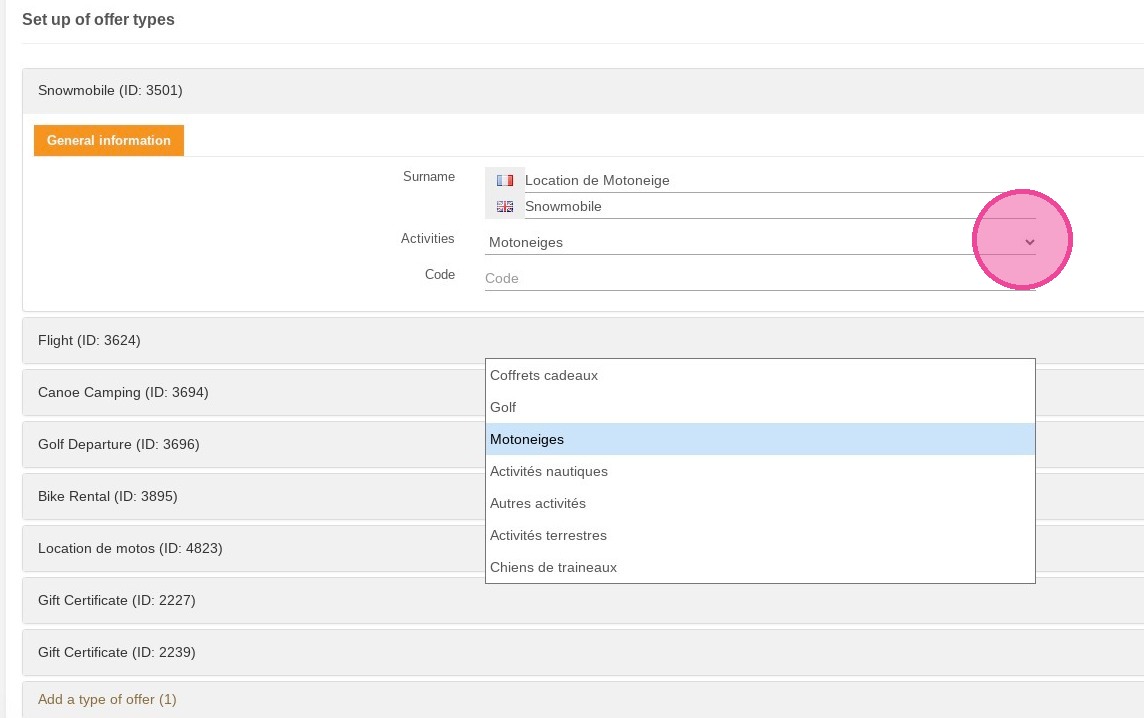Viewport: 1144px width, 718px height.
Task: Click the Set up of offer types heading
Action: pyautogui.click(x=98, y=20)
